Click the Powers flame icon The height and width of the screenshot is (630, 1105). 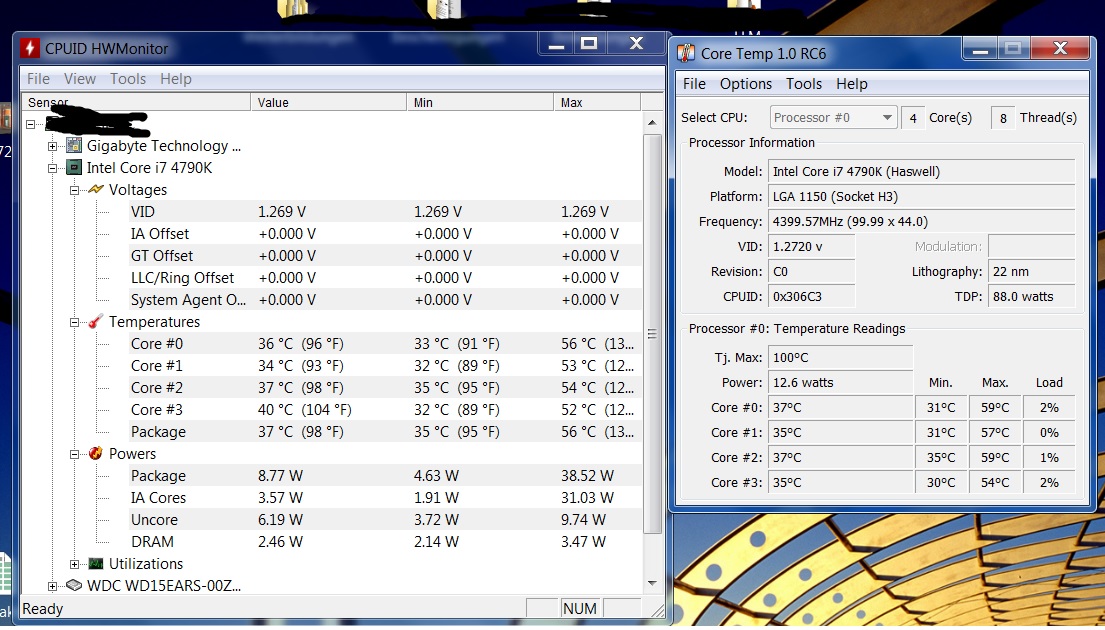pyautogui.click(x=95, y=453)
